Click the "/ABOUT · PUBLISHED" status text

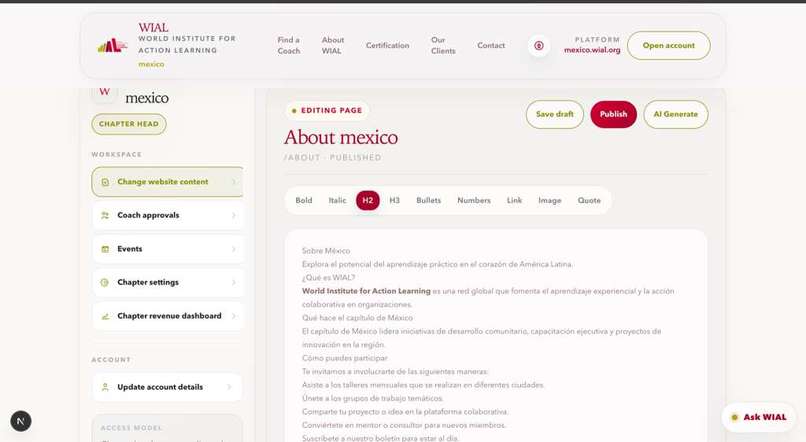click(333, 158)
